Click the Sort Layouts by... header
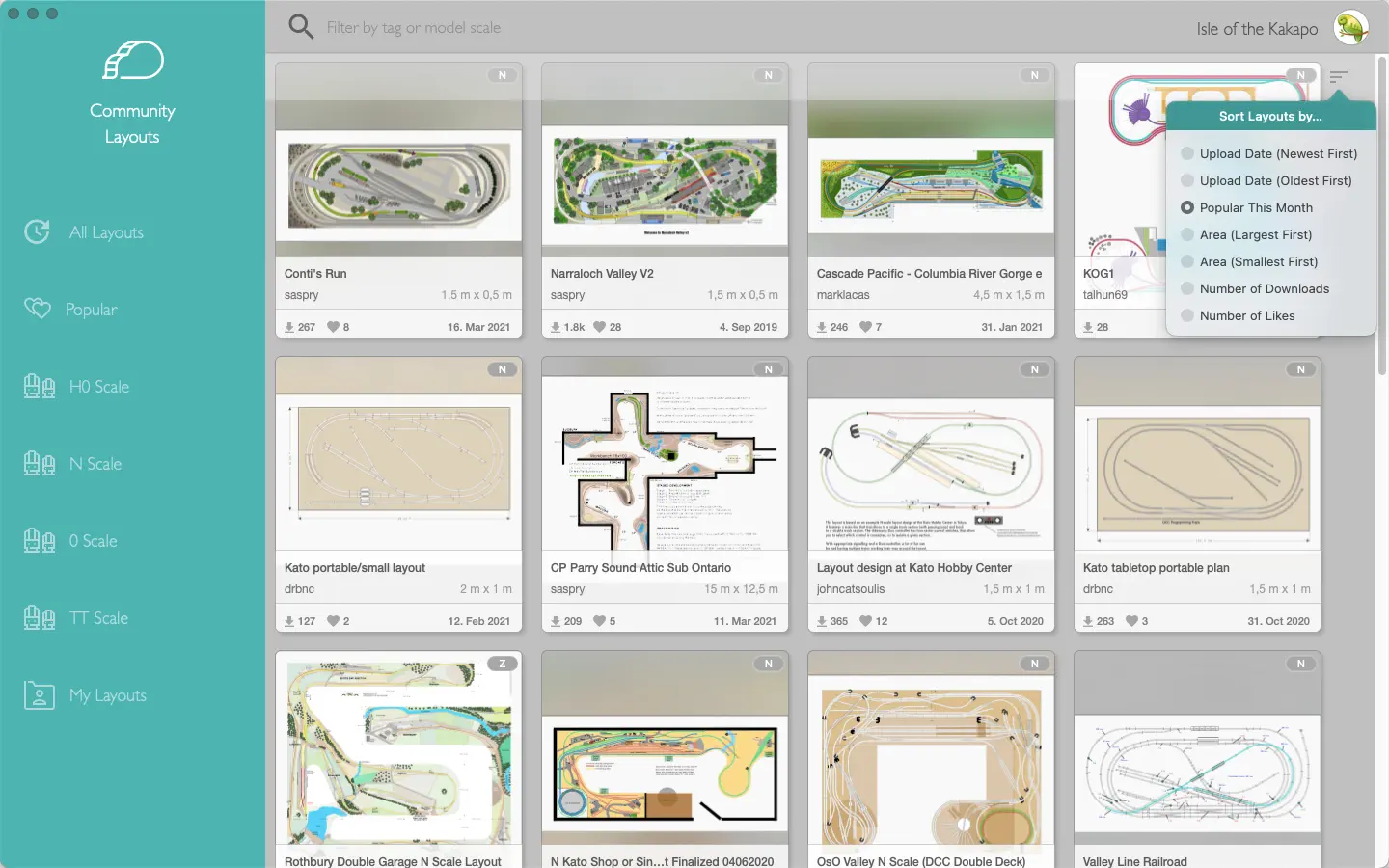1389x868 pixels. tap(1270, 116)
